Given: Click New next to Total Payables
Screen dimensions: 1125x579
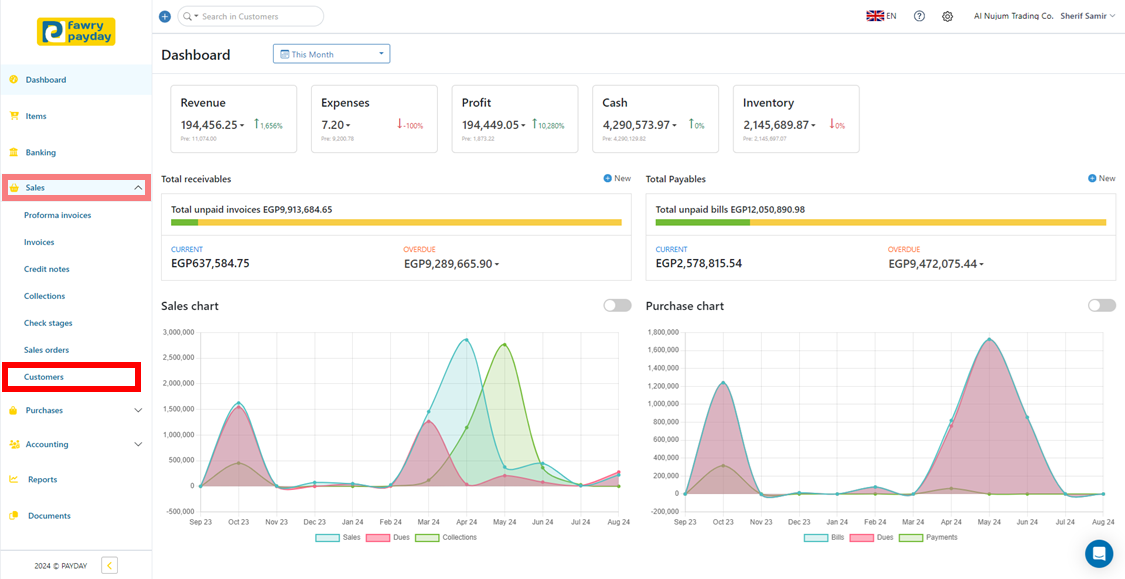Looking at the screenshot, I should click(x=1101, y=179).
